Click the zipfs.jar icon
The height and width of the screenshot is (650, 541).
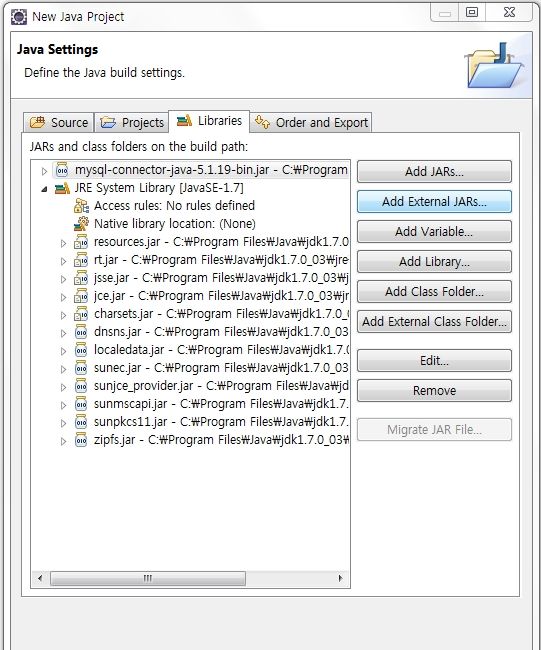tap(81, 440)
